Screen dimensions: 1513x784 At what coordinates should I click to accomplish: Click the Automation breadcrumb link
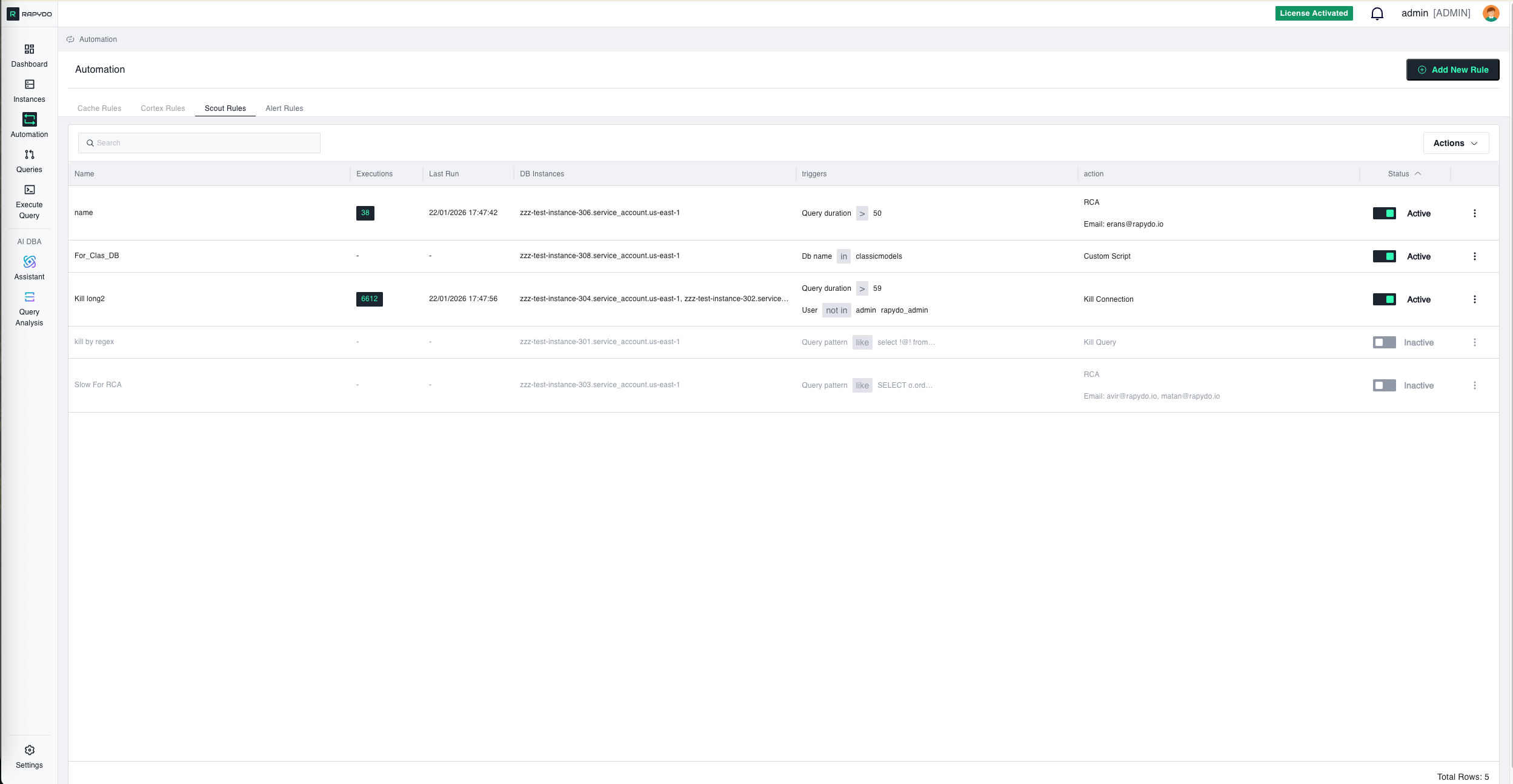(x=98, y=39)
